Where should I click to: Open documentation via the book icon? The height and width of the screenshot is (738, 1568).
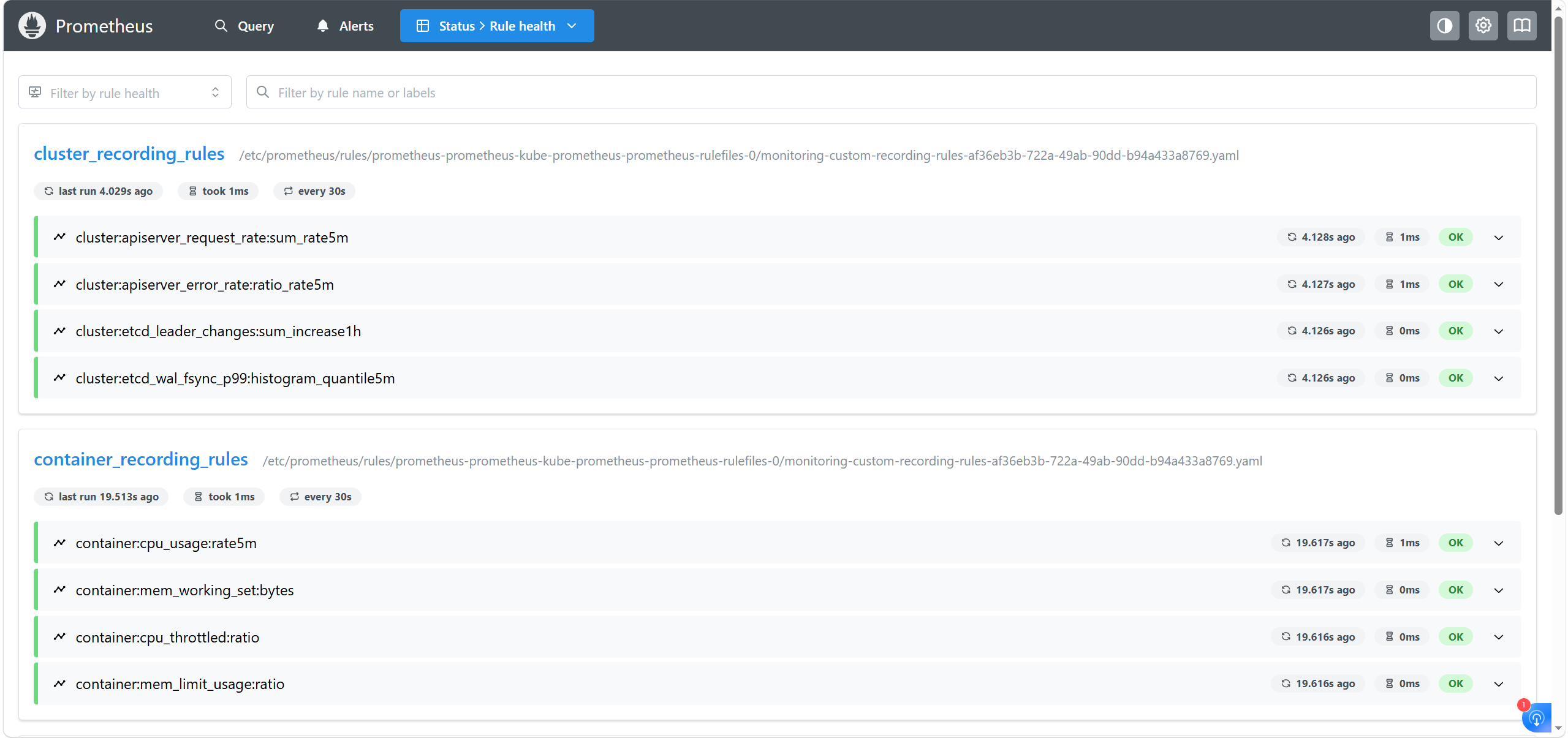click(1522, 26)
